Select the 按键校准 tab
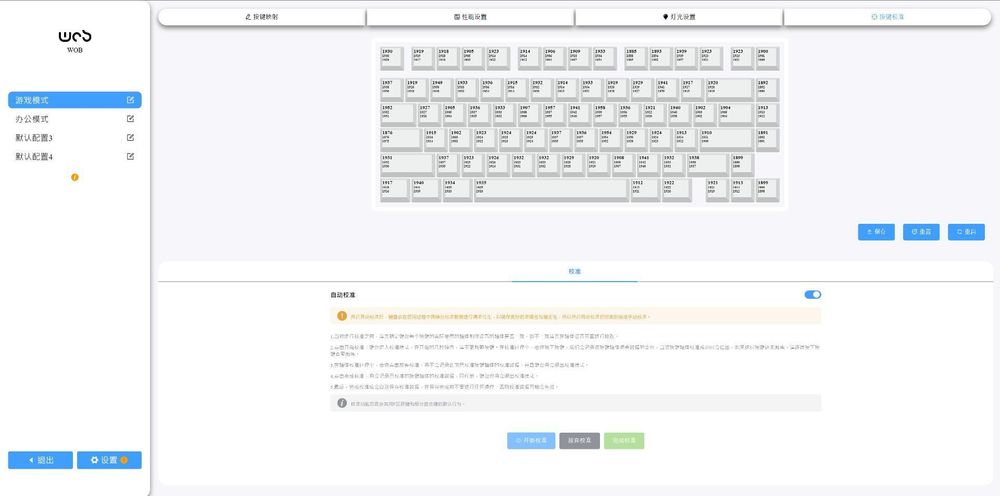1000x496 pixels. pyautogui.click(x=887, y=17)
